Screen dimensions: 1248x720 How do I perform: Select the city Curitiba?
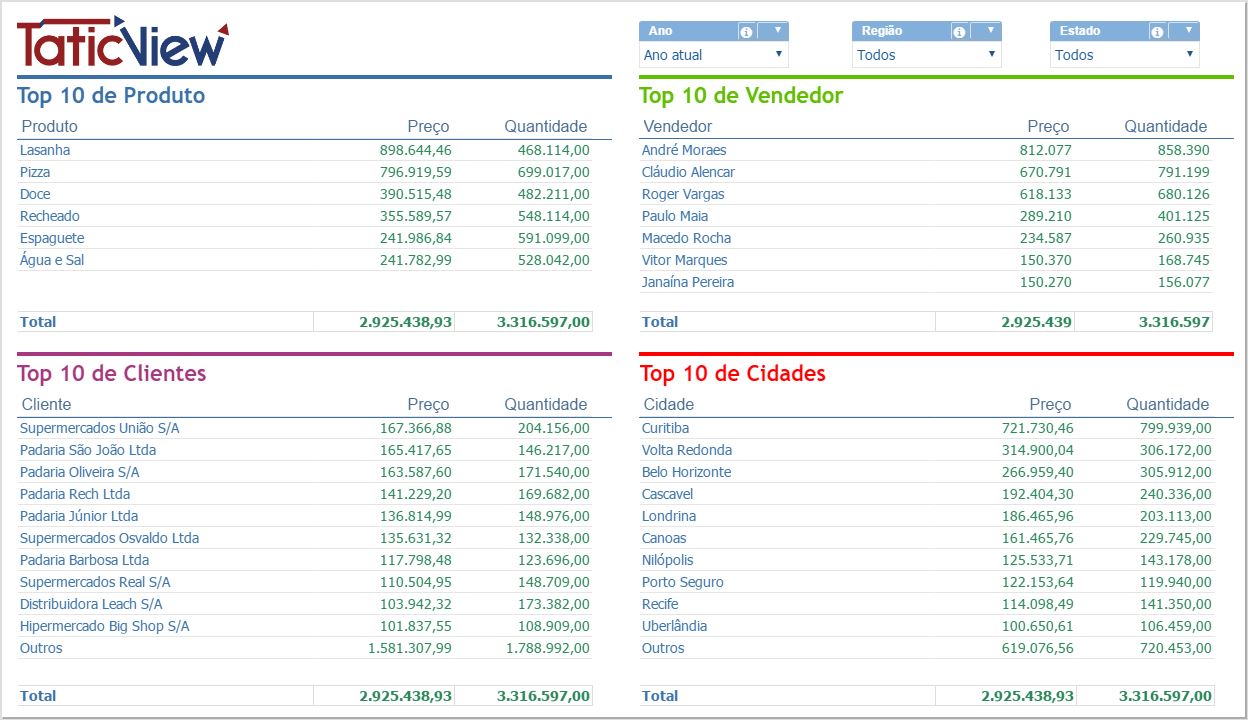pyautogui.click(x=665, y=428)
